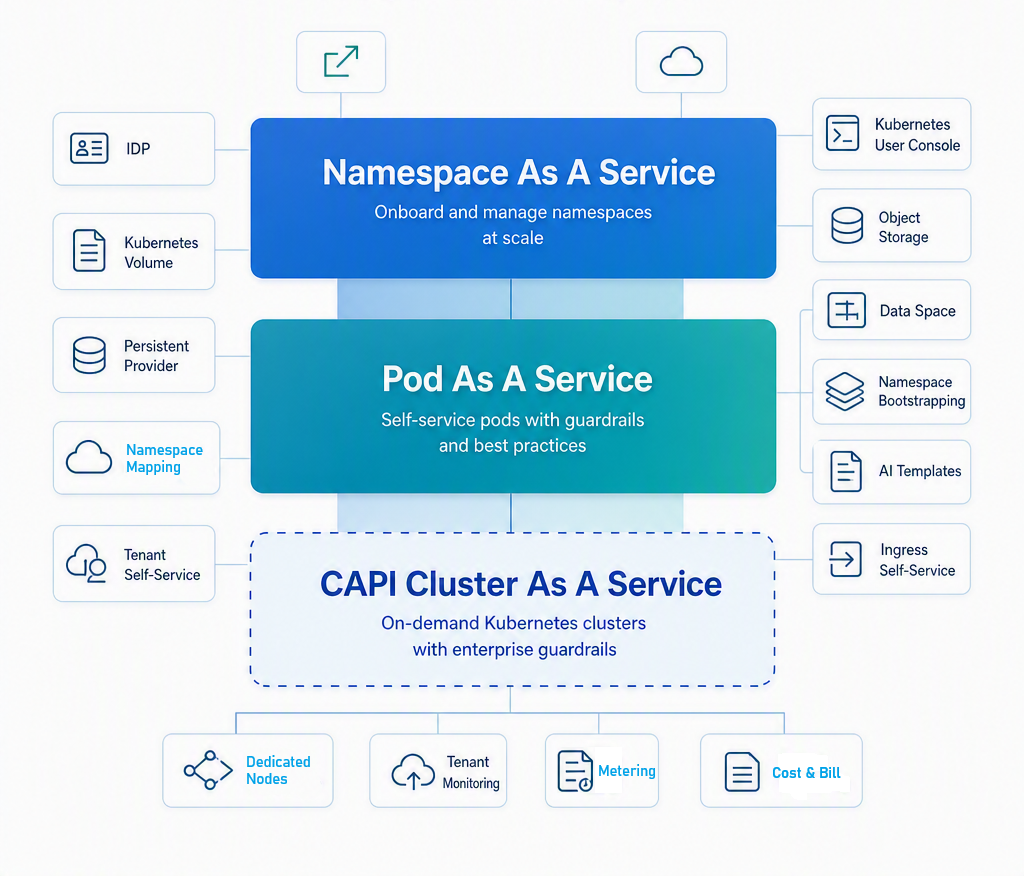
Task: Click the Tenant Monitoring label
Action: [471, 772]
